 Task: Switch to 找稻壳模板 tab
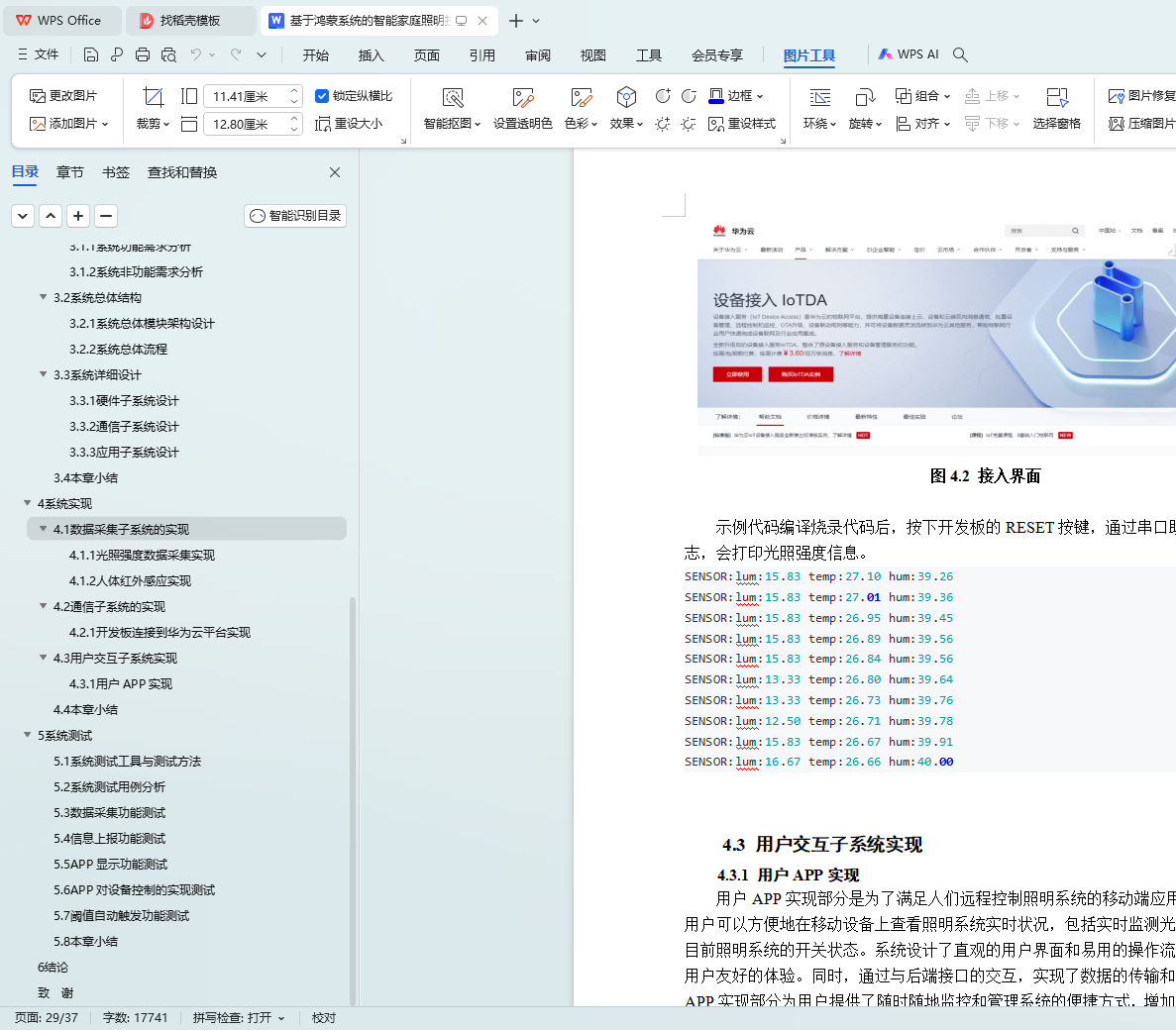[x=190, y=21]
